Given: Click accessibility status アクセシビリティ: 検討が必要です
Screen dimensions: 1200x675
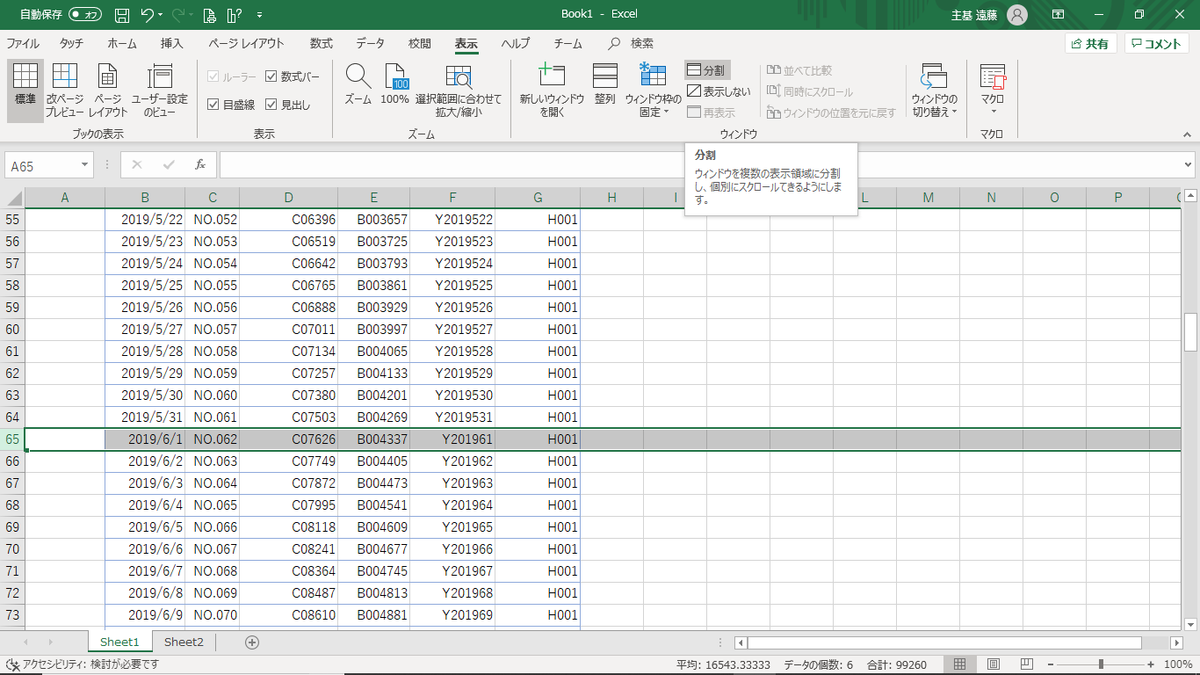Looking at the screenshot, I should tap(82, 664).
